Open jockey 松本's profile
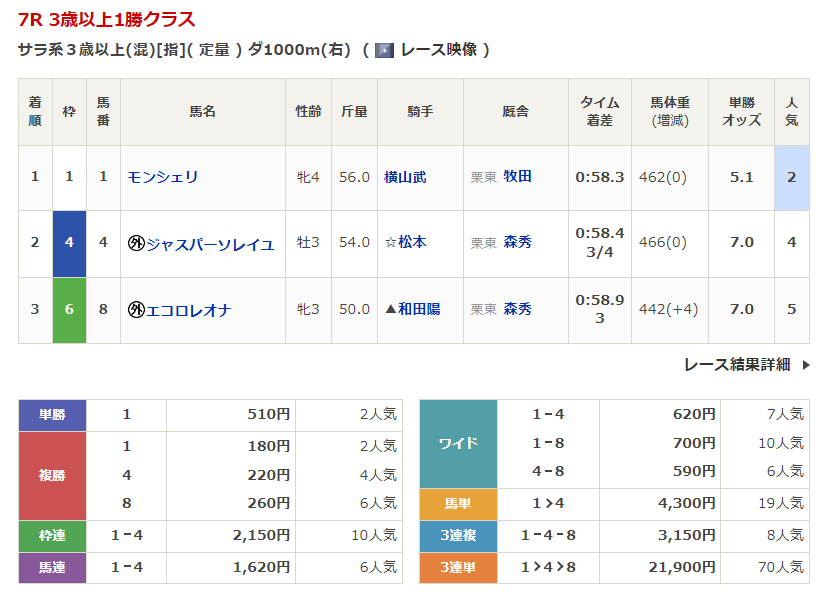This screenshot has height=595, width=826. pos(412,242)
